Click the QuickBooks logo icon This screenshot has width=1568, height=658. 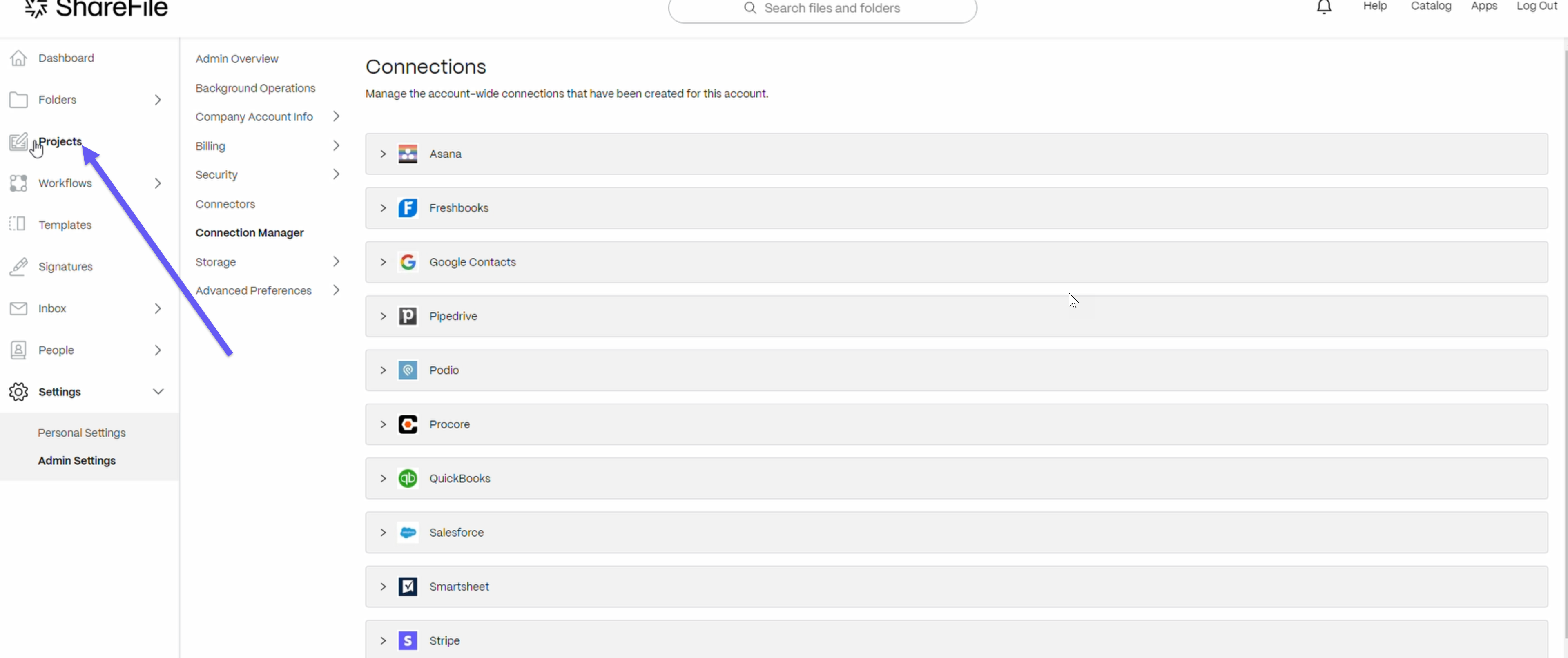point(408,478)
